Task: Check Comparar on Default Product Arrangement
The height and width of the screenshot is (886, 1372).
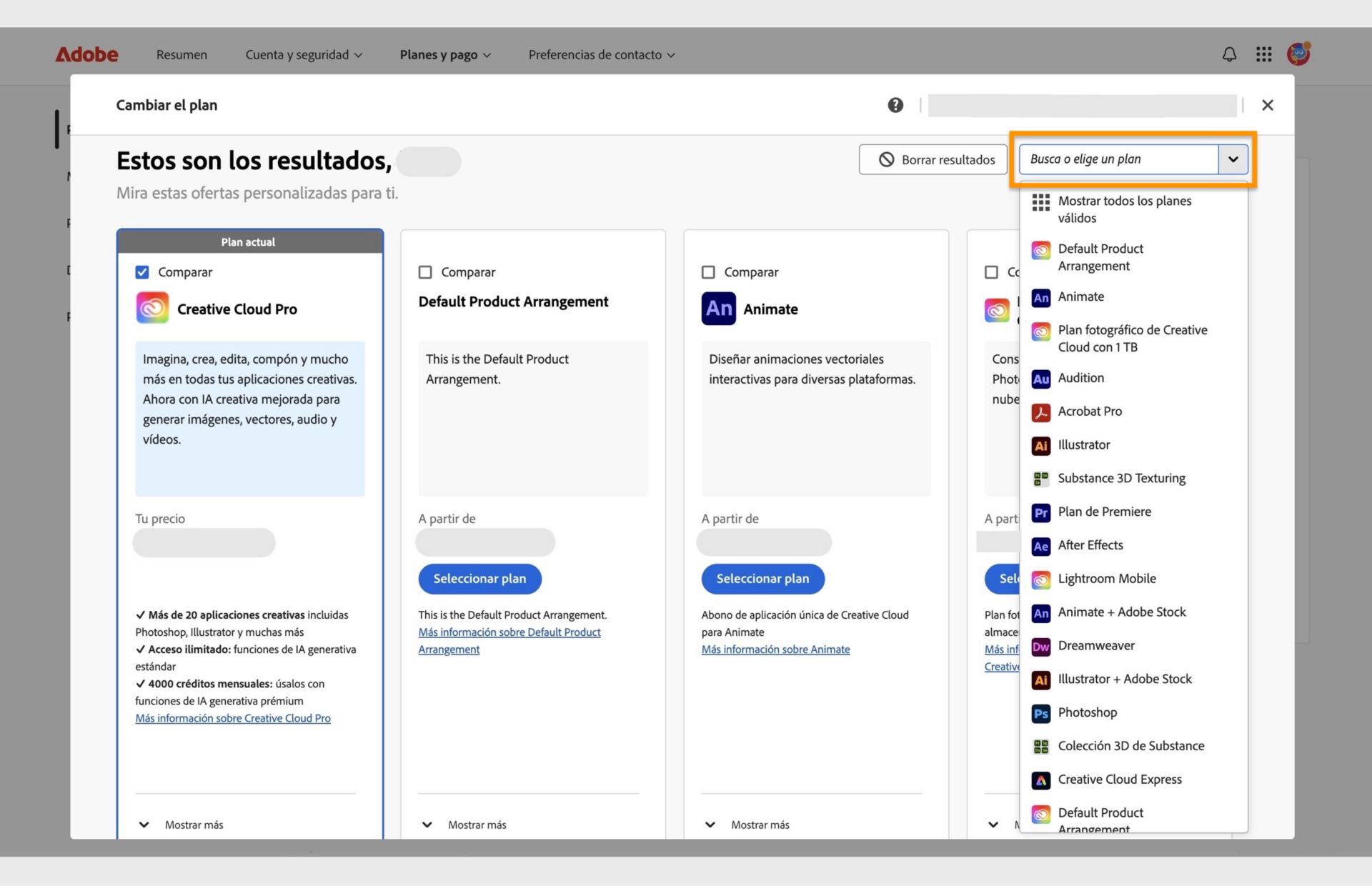Action: 424,272
